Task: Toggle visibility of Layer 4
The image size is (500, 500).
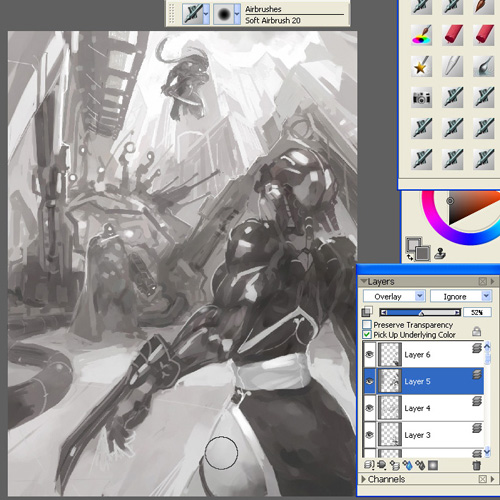Action: 369,408
